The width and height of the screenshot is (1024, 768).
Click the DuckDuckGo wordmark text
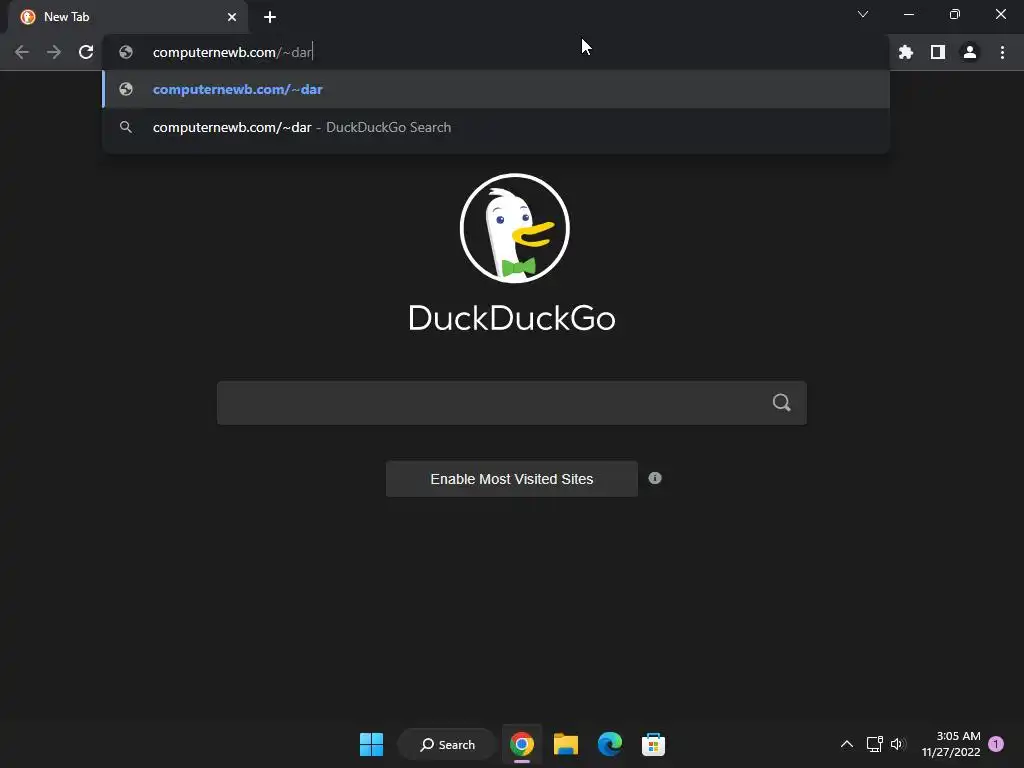pyautogui.click(x=511, y=318)
